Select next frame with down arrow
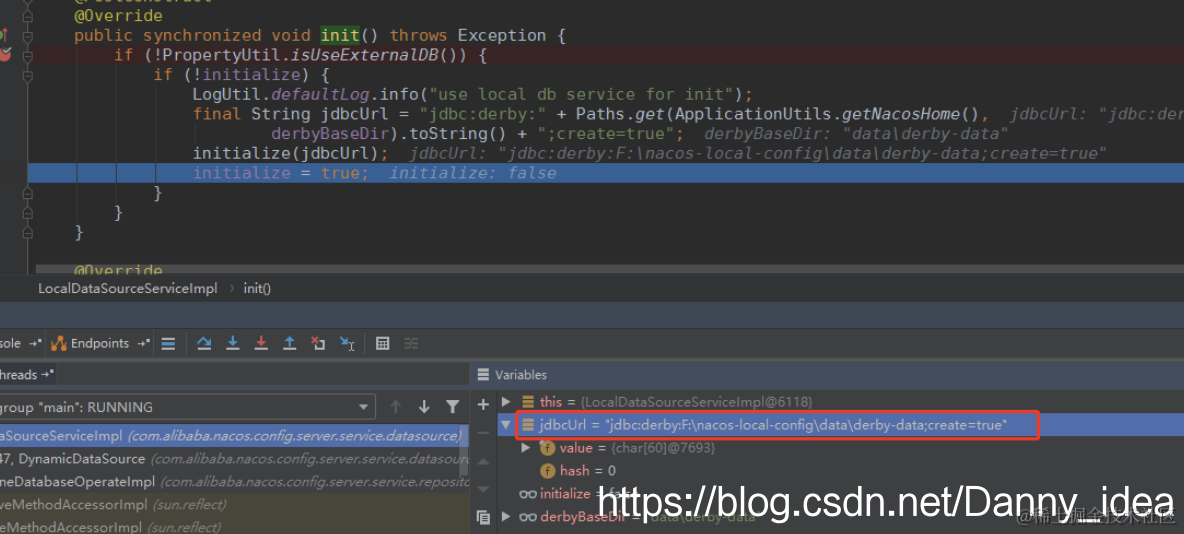 coord(424,407)
